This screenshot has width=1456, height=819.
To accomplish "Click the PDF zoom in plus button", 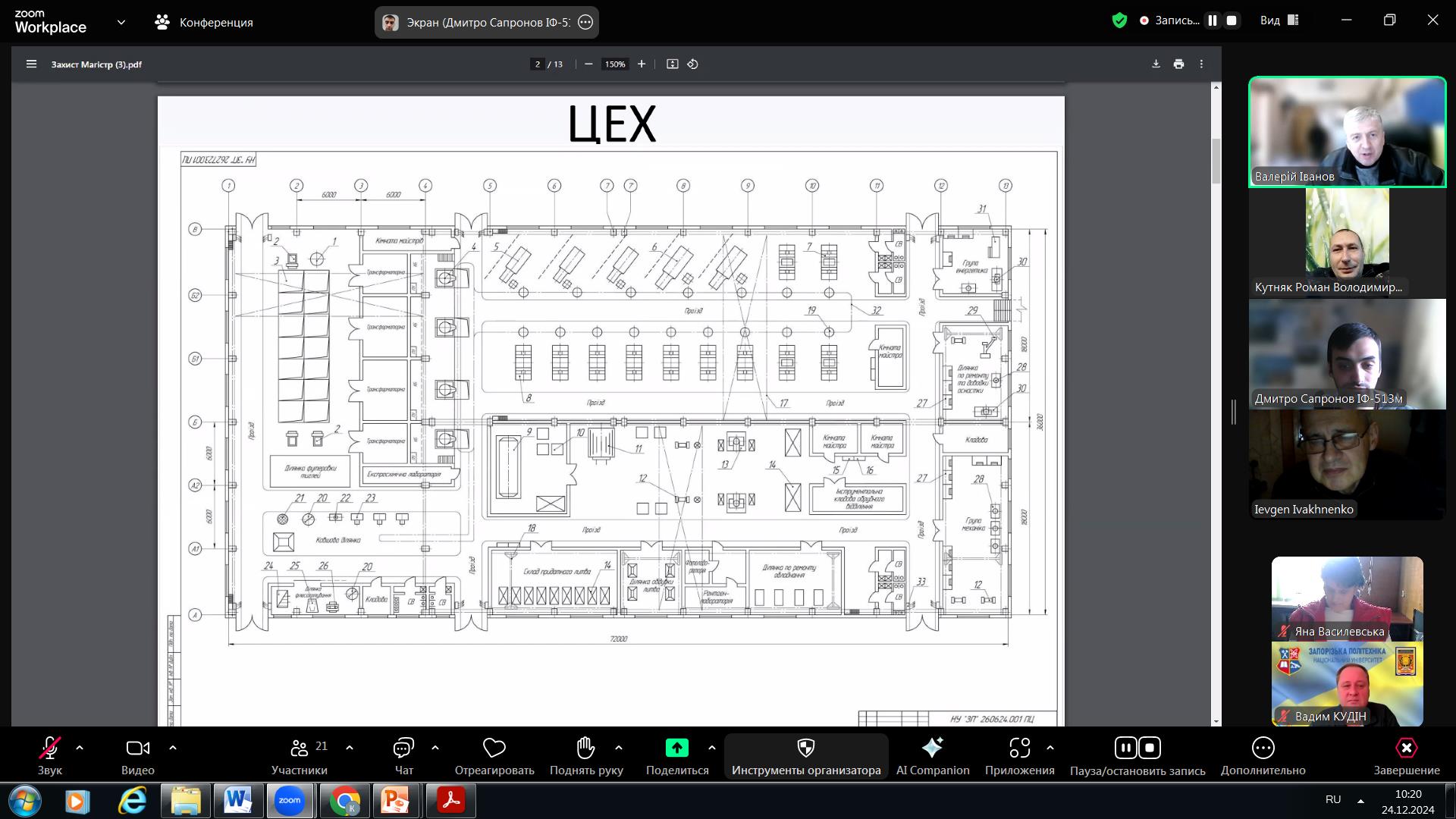I will (x=642, y=64).
